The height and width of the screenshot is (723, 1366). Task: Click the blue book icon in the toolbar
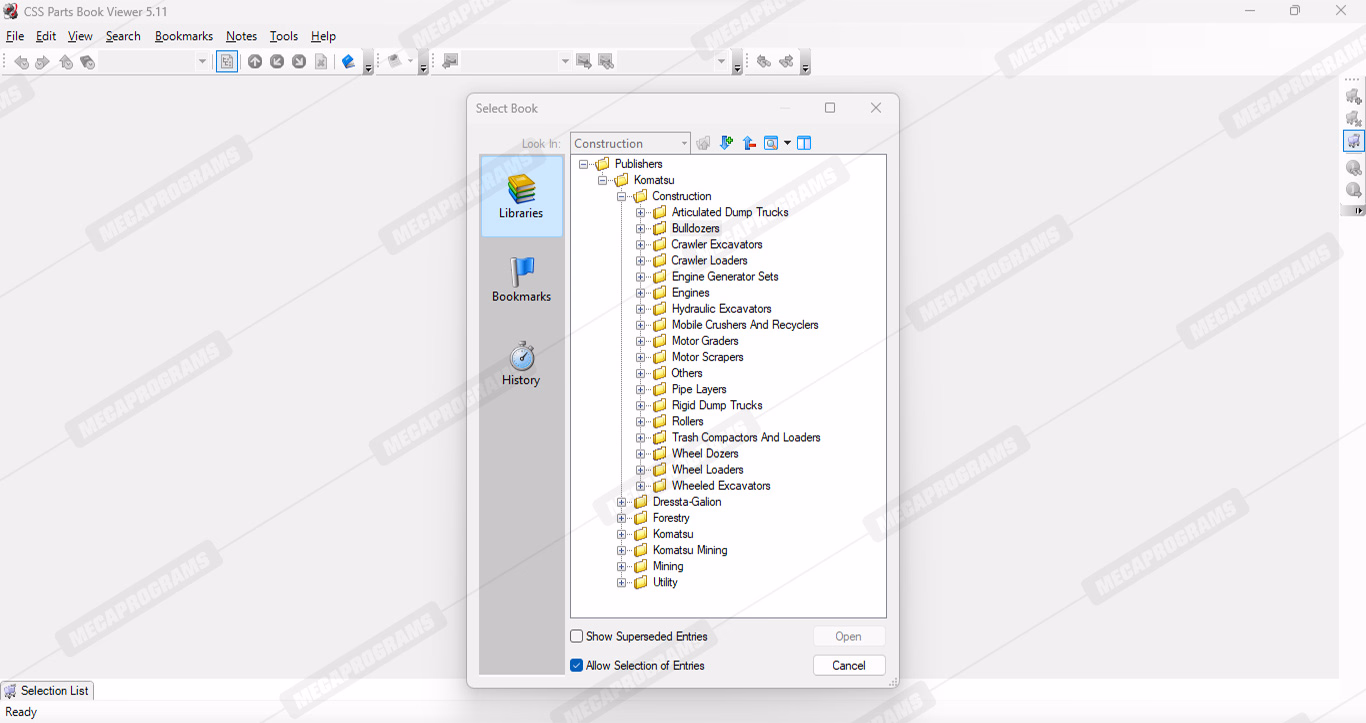pyautogui.click(x=348, y=62)
